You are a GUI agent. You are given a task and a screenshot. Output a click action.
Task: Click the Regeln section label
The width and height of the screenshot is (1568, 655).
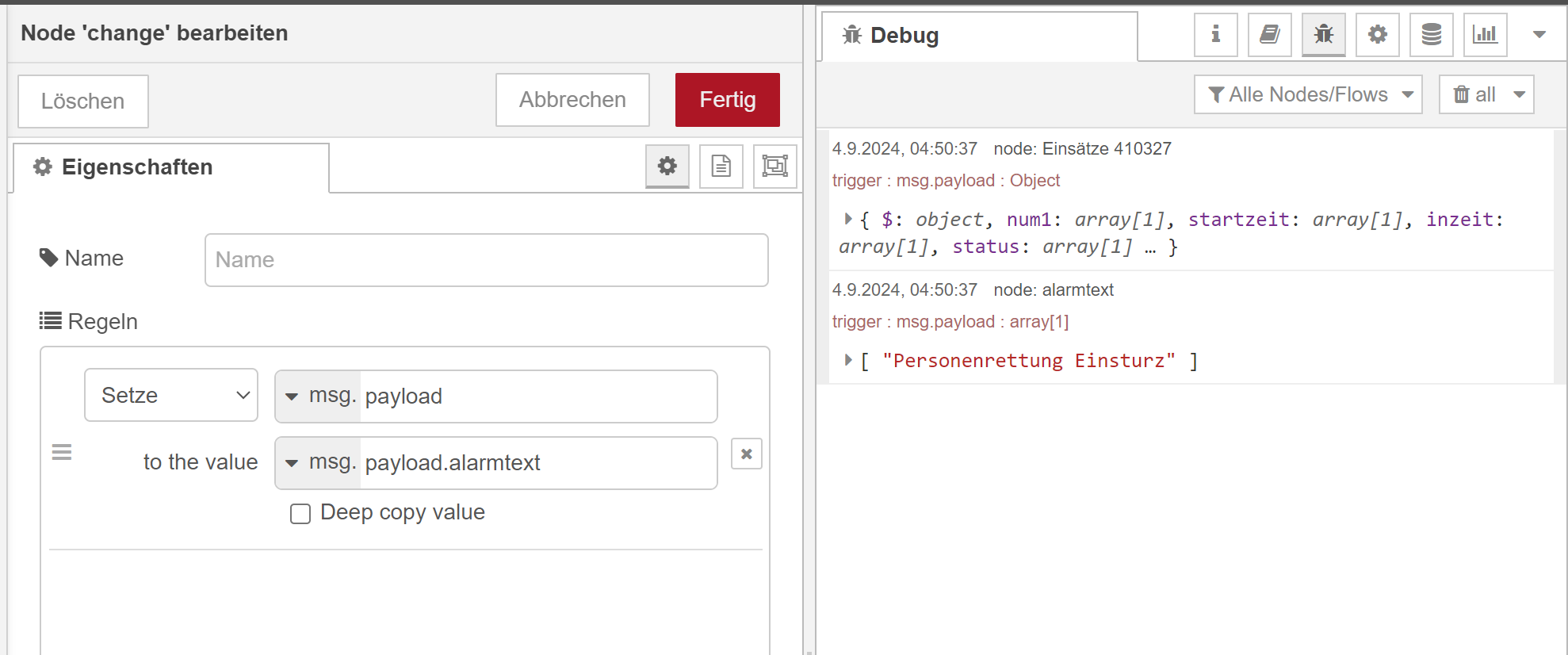point(103,322)
